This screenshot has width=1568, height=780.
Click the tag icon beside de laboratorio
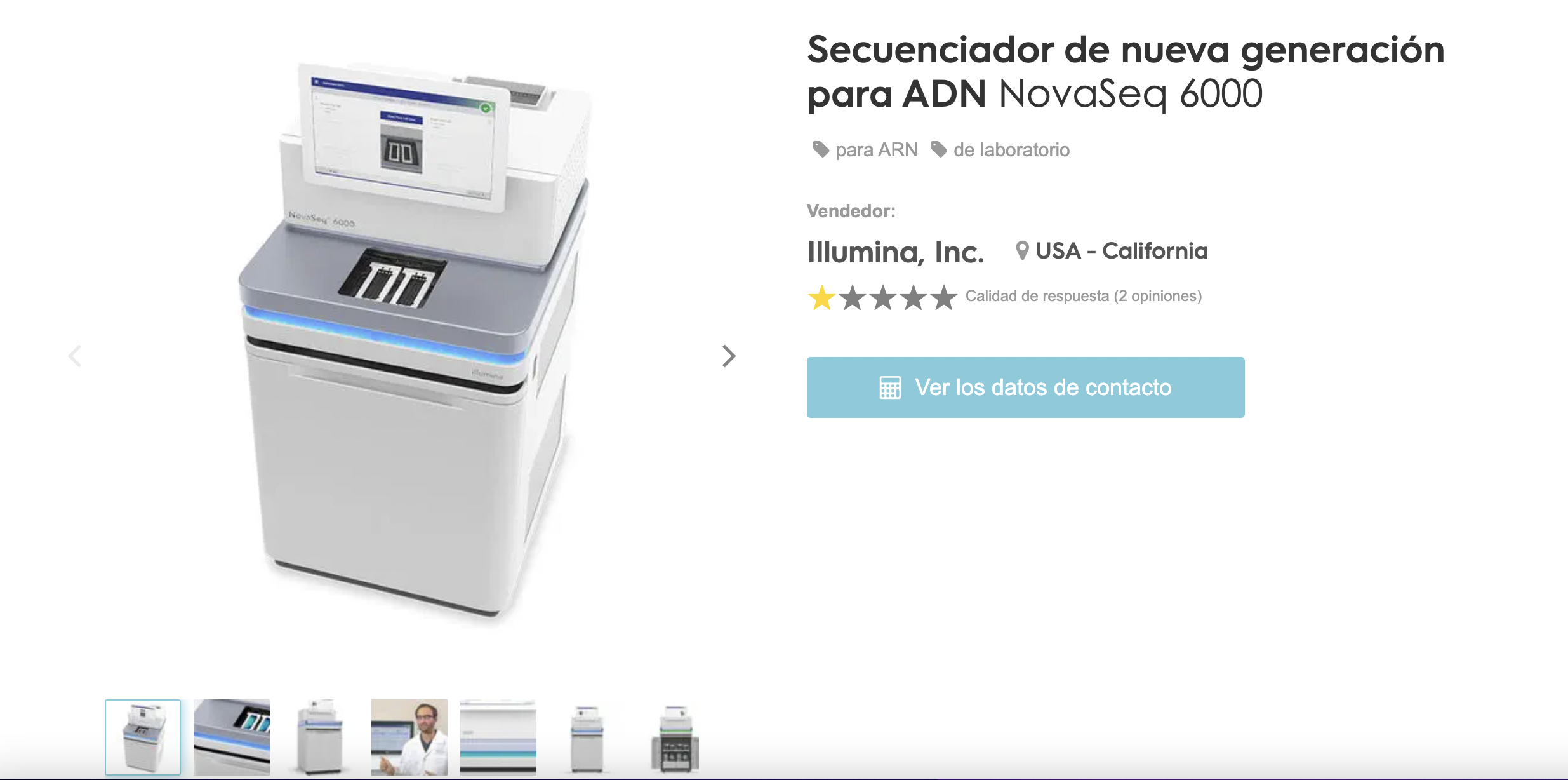pos(939,149)
